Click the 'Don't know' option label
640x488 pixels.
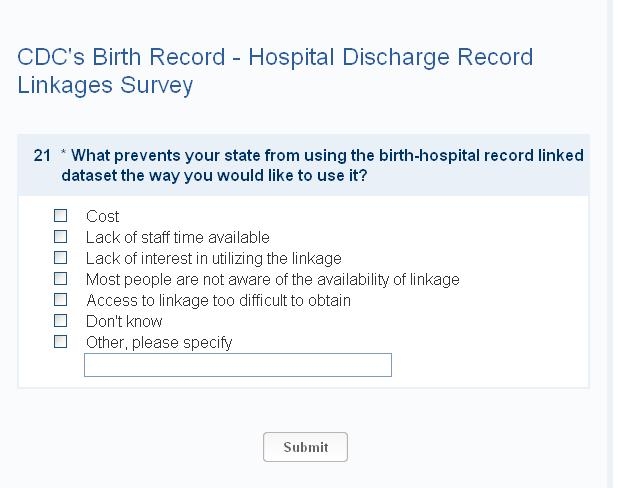click(124, 321)
